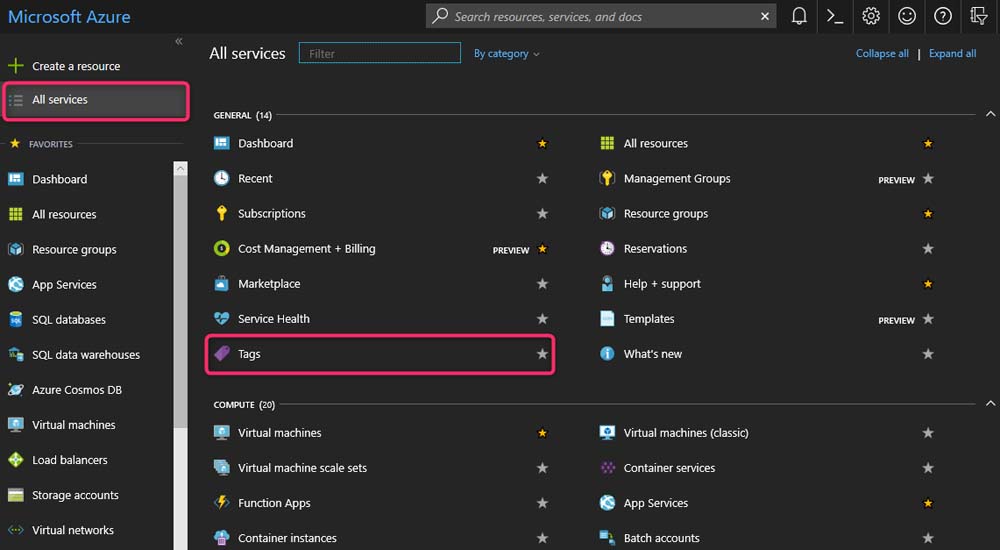
Task: Open the directory and subscription filter icon
Action: 979,16
